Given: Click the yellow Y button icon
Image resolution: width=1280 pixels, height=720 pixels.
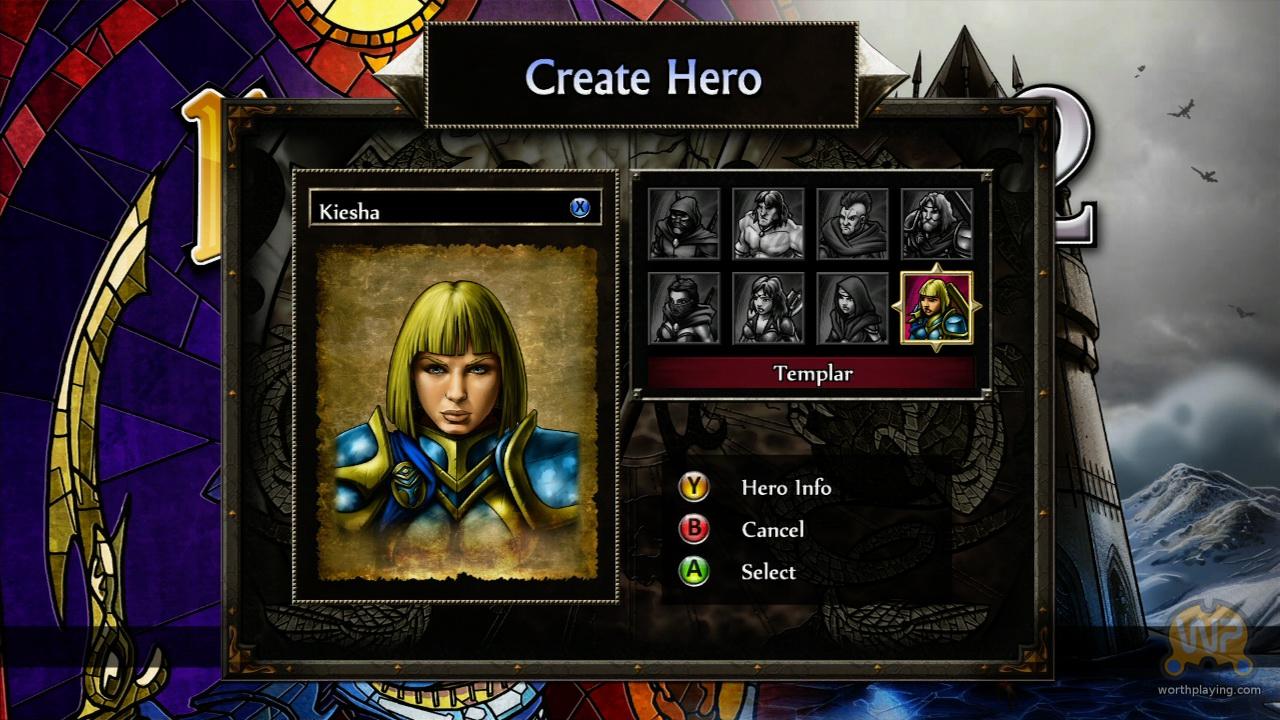Looking at the screenshot, I should [694, 487].
